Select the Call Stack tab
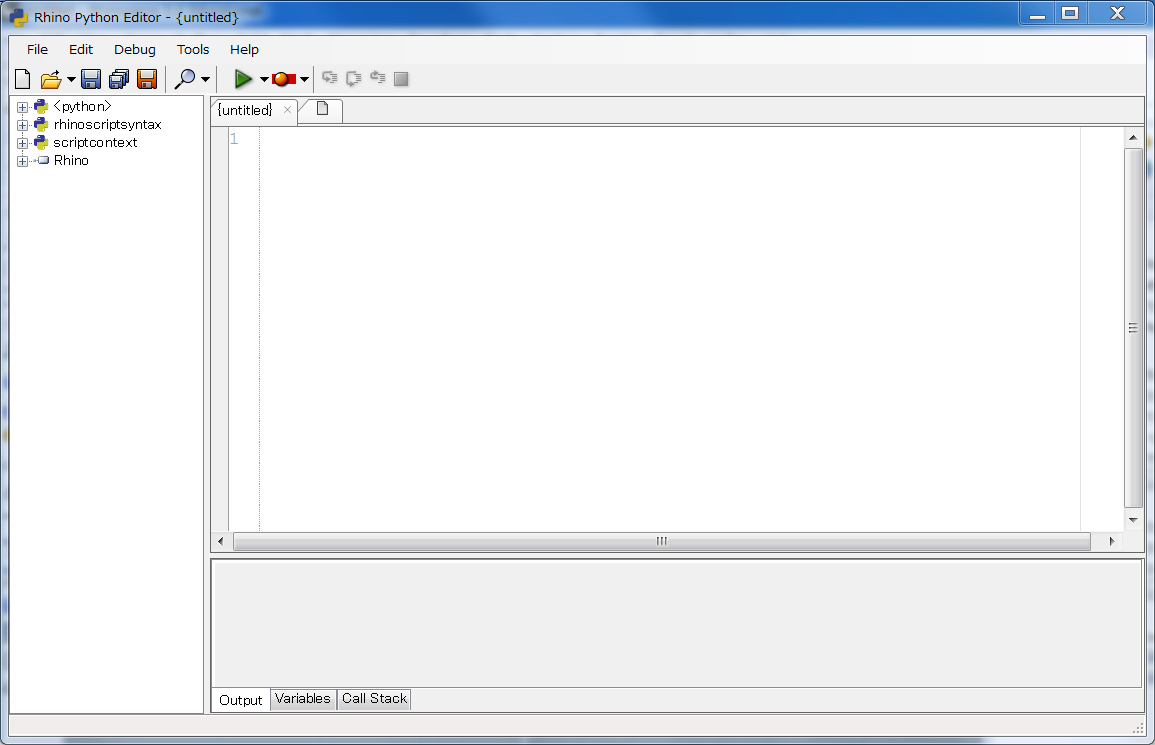 pyautogui.click(x=373, y=699)
